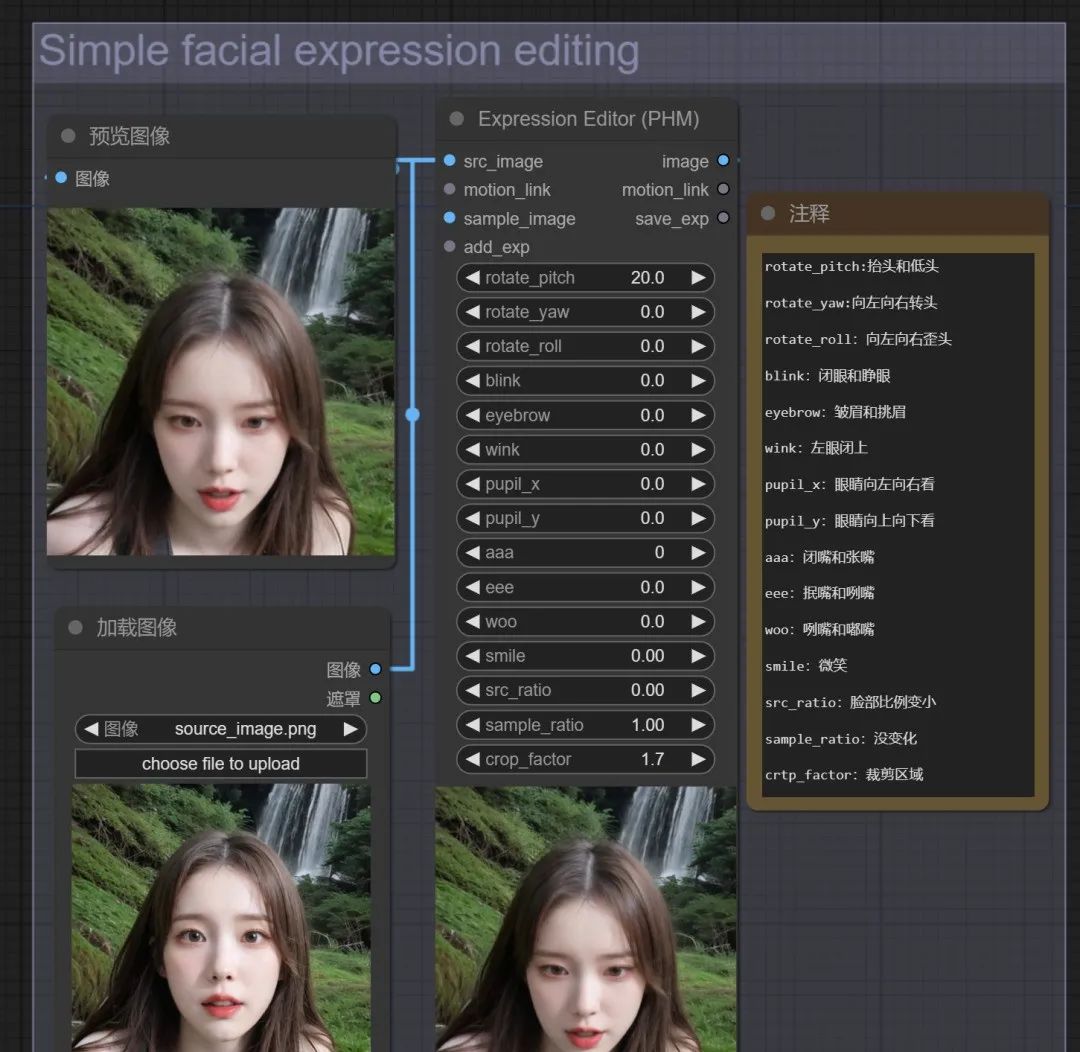Image resolution: width=1080 pixels, height=1052 pixels.
Task: Increase rotate_roll with its right arrow
Action: click(x=698, y=346)
